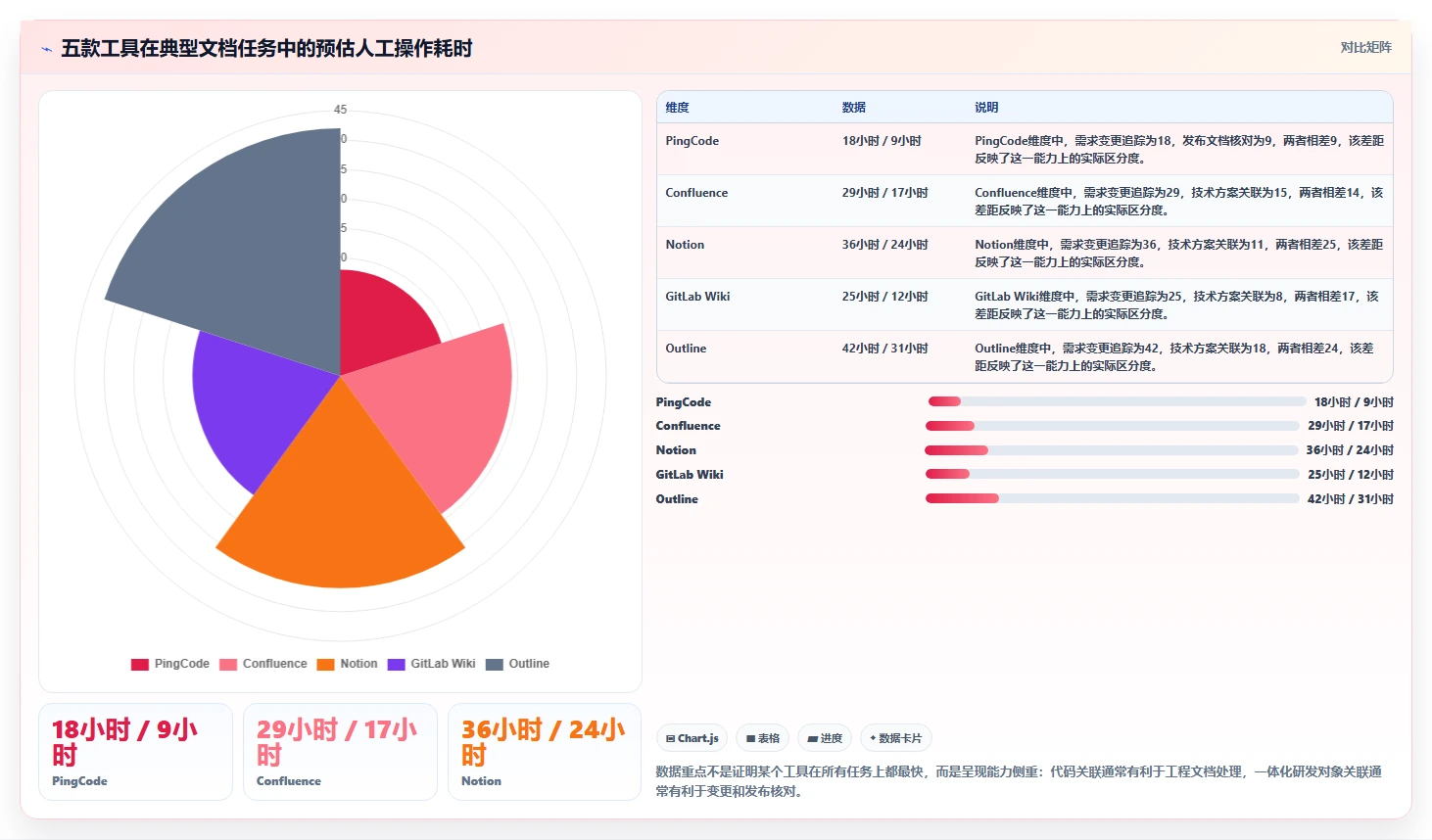Toggle the Confluence legend item
Screen dimensions: 1432x840
click(x=263, y=664)
